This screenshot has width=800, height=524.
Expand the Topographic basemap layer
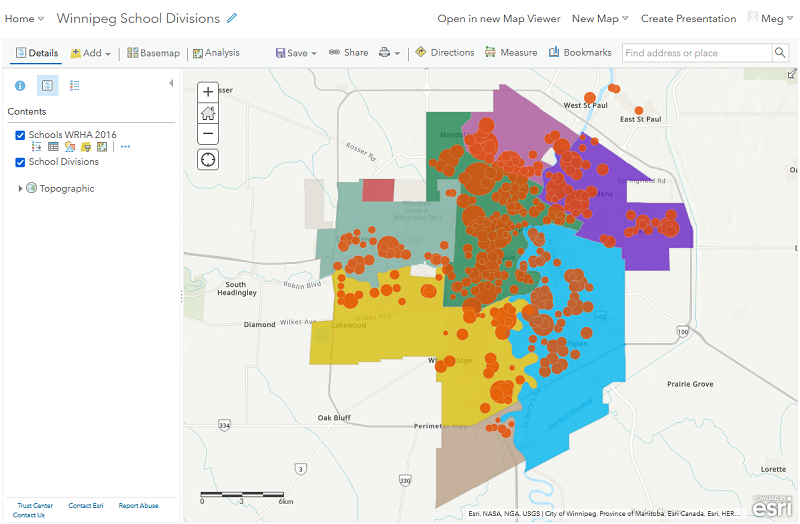(20, 188)
